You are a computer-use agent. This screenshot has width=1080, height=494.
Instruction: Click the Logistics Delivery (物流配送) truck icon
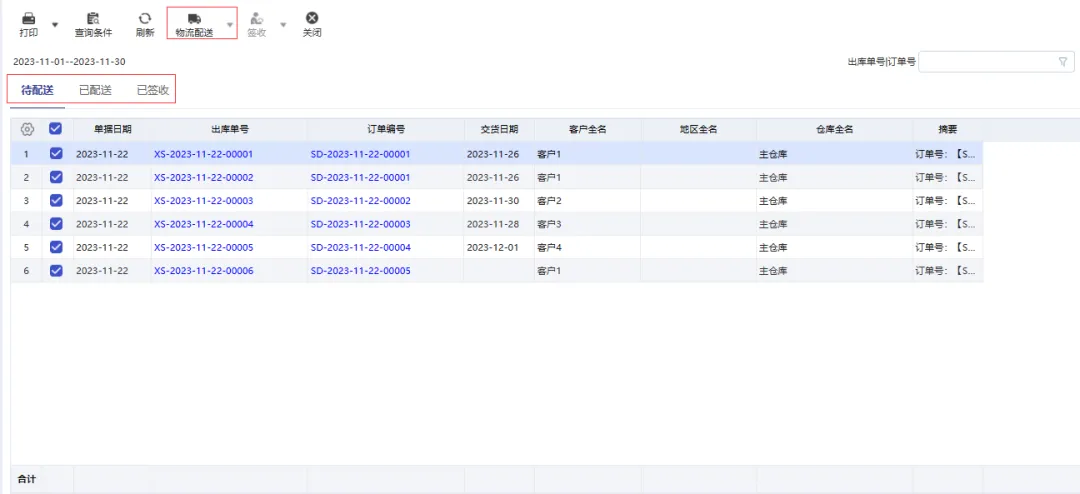(x=194, y=19)
